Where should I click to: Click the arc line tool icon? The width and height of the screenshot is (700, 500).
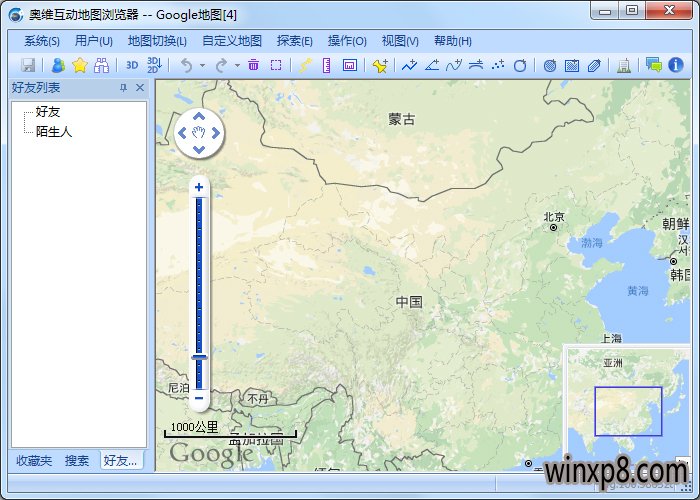(476, 65)
